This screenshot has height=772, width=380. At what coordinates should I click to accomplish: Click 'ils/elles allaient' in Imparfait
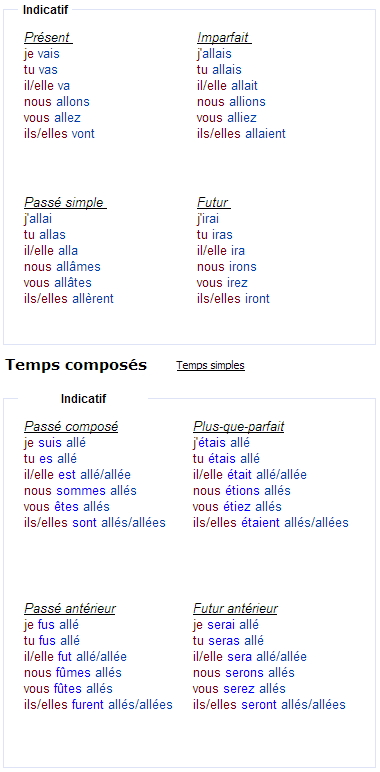click(241, 134)
